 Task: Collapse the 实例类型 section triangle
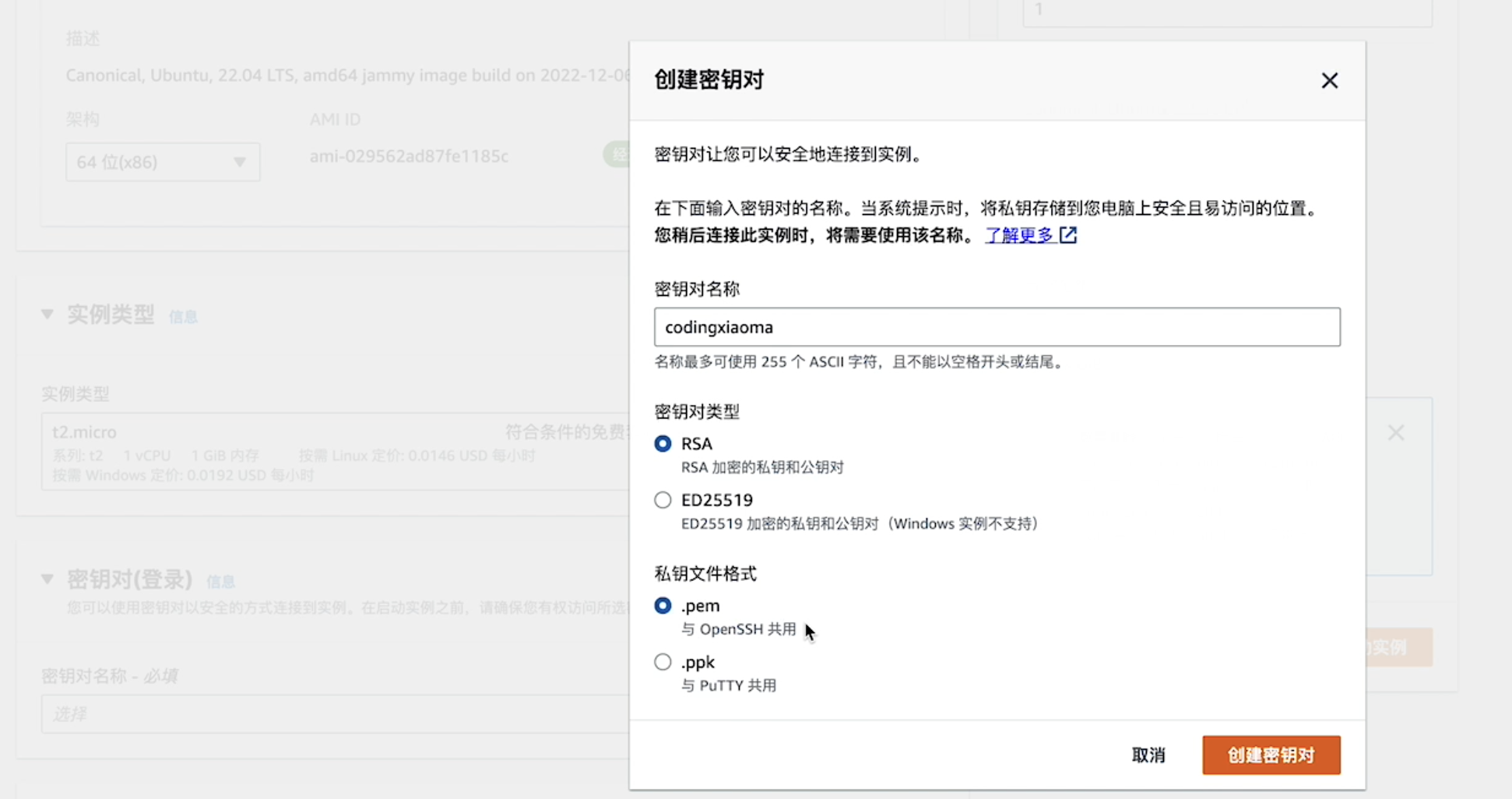click(47, 315)
